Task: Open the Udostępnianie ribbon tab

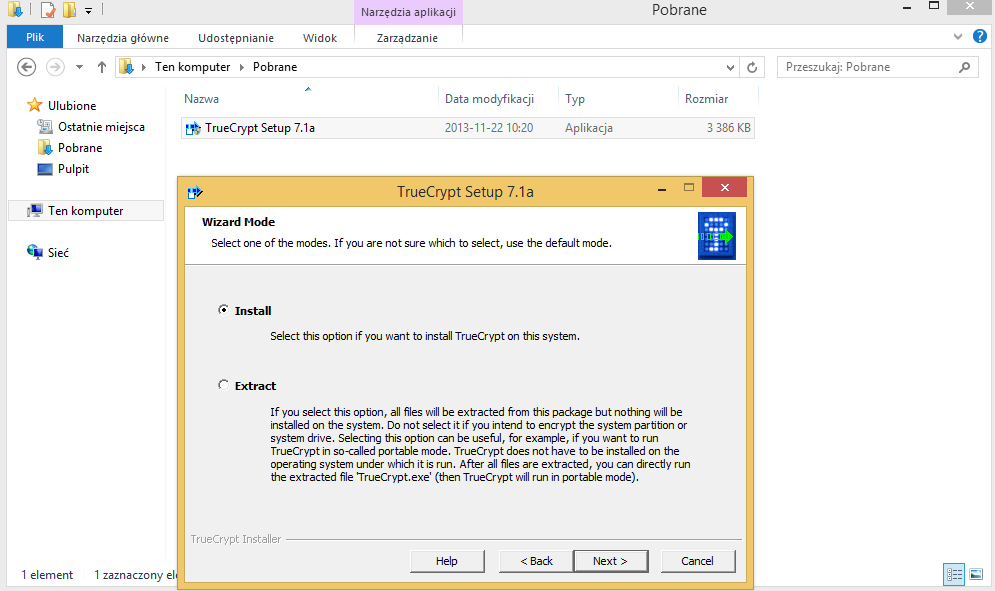Action: tap(235, 37)
